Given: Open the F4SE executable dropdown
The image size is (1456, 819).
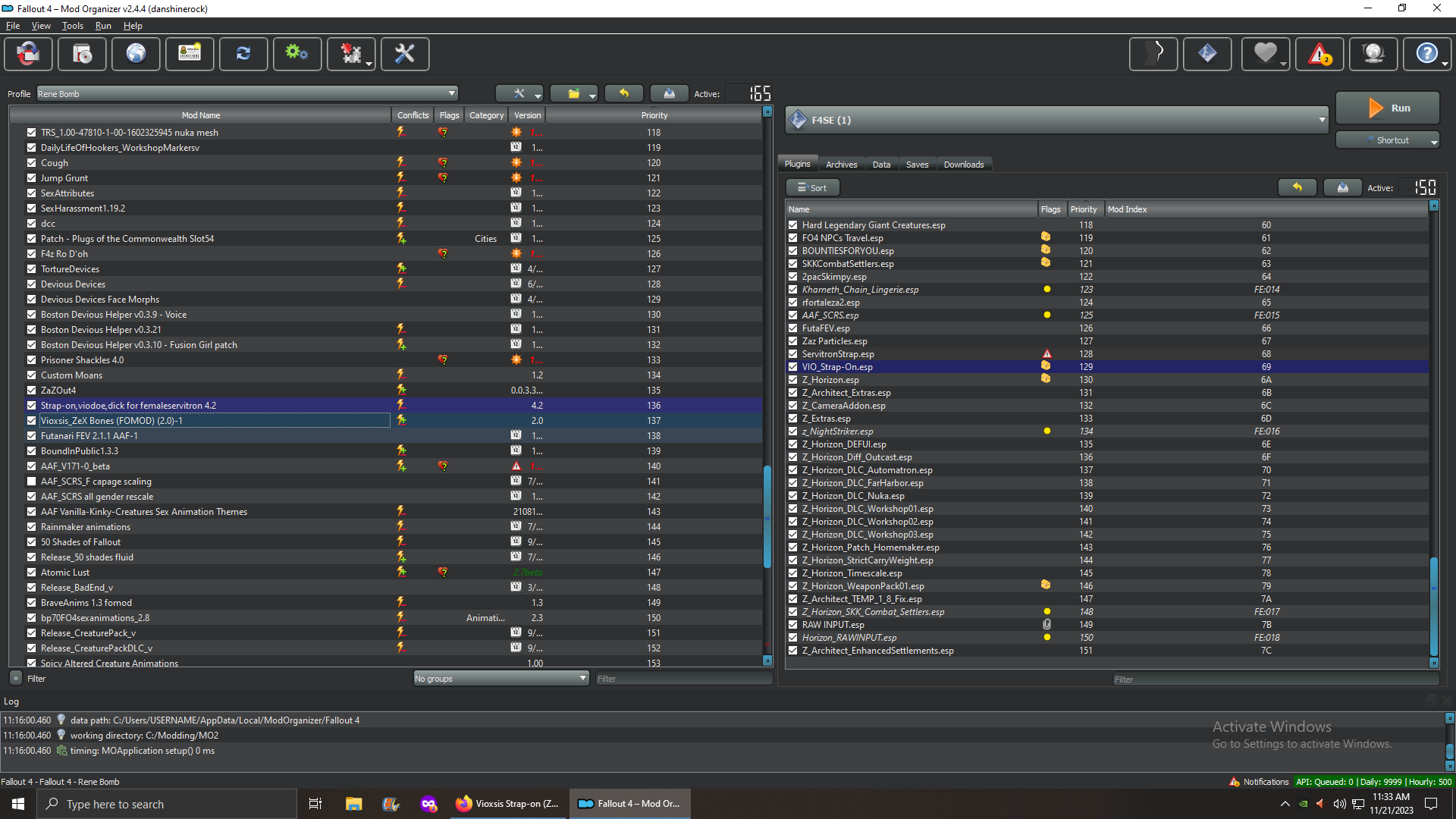Looking at the screenshot, I should click(x=1322, y=119).
